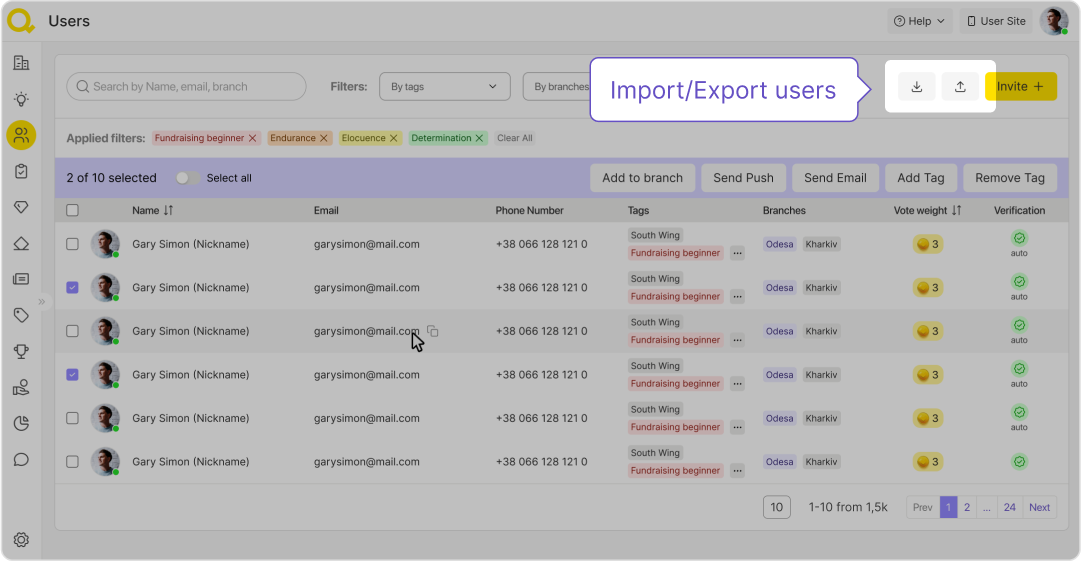This screenshot has width=1081, height=561.
Task: Click the copy email icon next to cursor
Action: pos(433,331)
